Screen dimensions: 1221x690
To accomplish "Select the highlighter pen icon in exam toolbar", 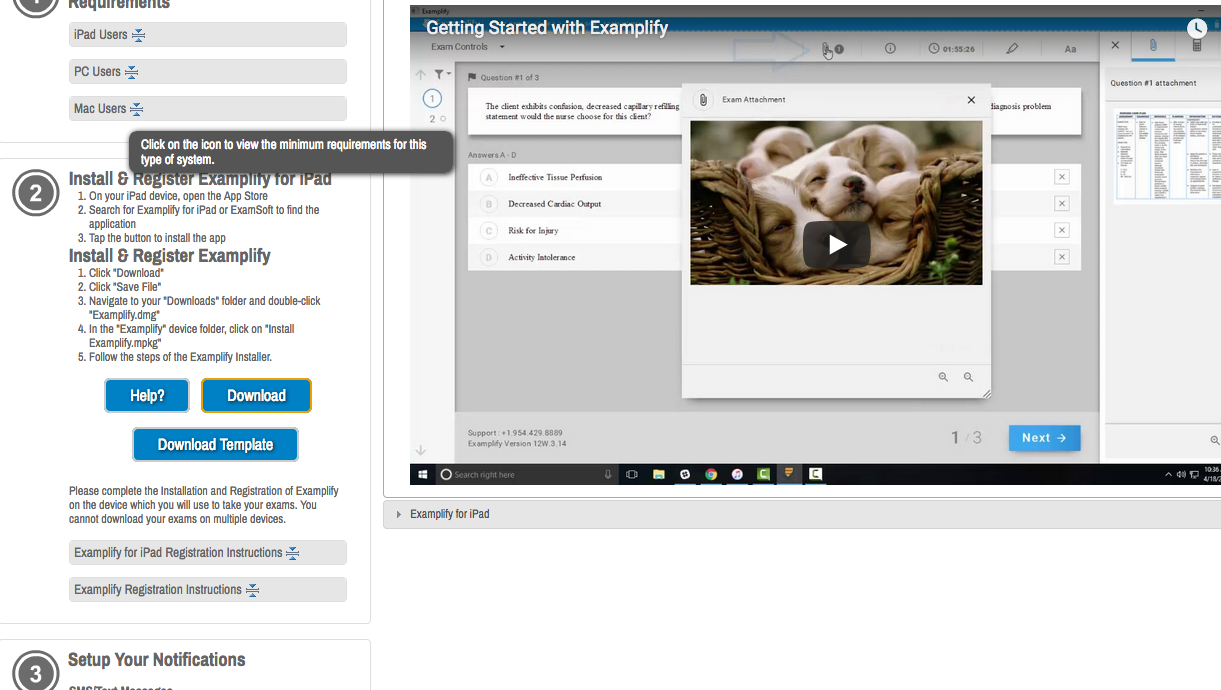I will 1012,48.
